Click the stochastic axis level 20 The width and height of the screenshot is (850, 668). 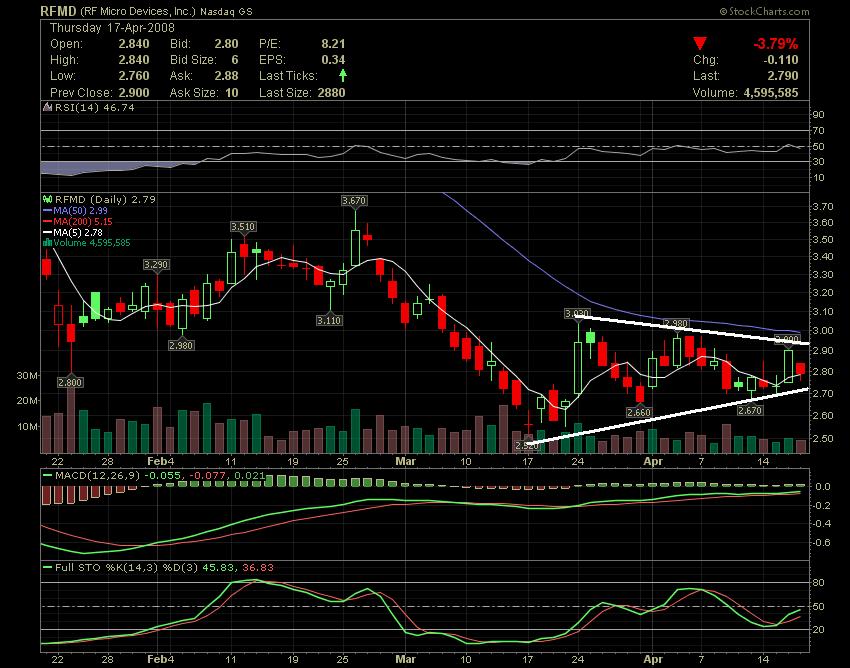819,630
